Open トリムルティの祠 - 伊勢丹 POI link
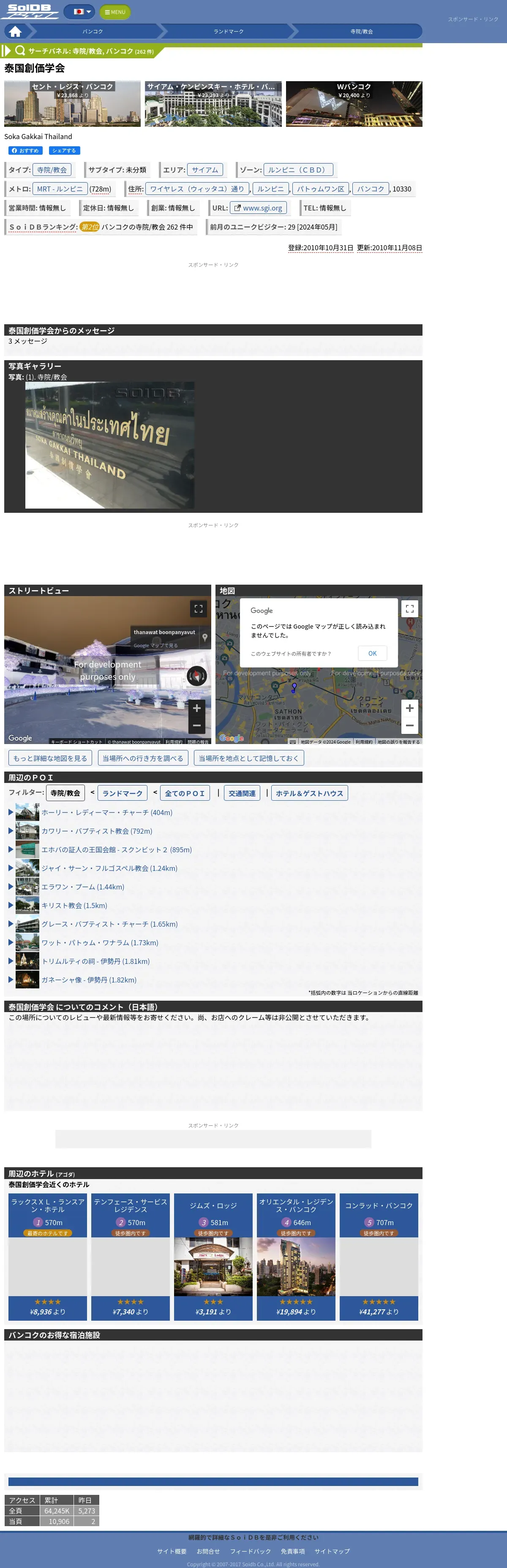The image size is (507, 1568). [x=95, y=961]
